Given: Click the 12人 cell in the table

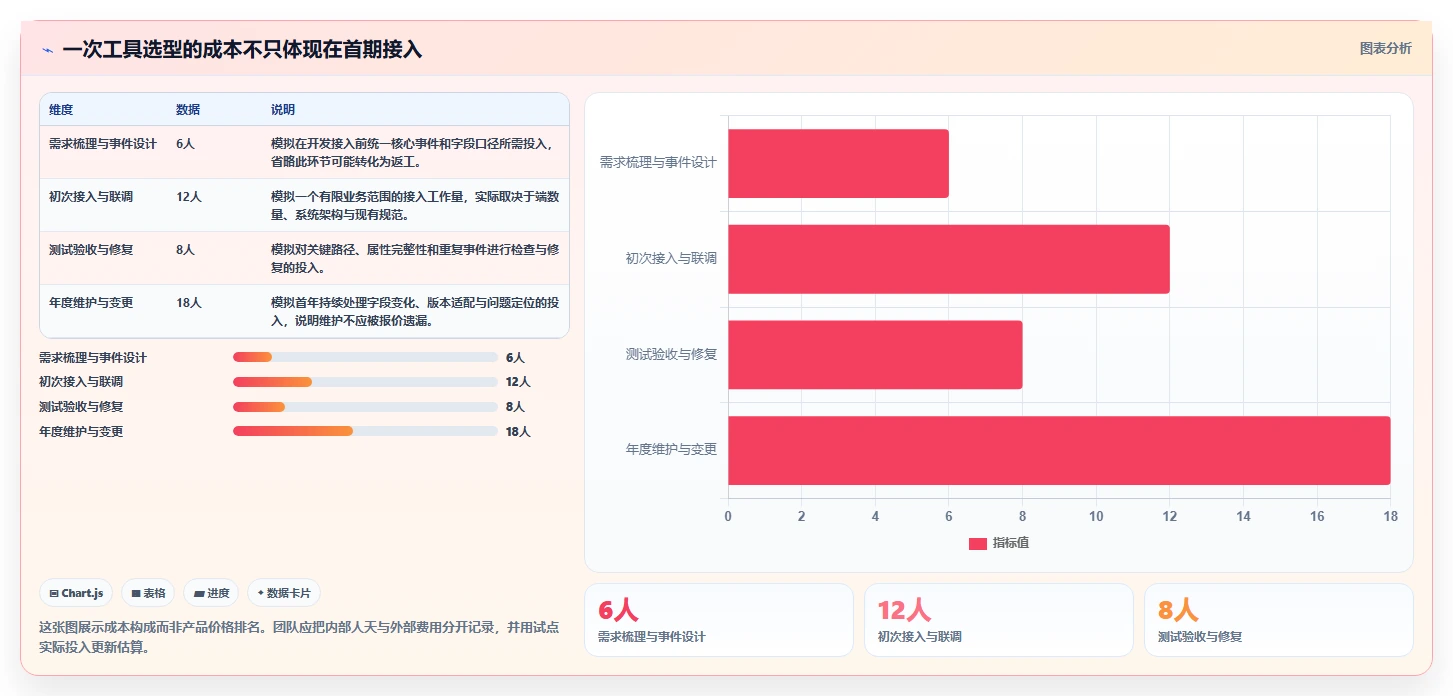Looking at the screenshot, I should pyautogui.click(x=189, y=197).
